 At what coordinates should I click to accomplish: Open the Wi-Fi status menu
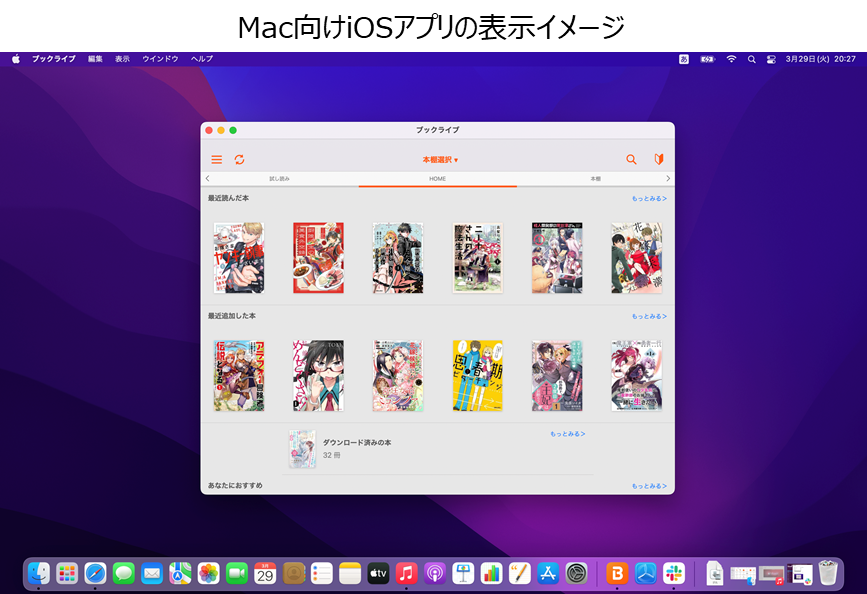[x=732, y=59]
